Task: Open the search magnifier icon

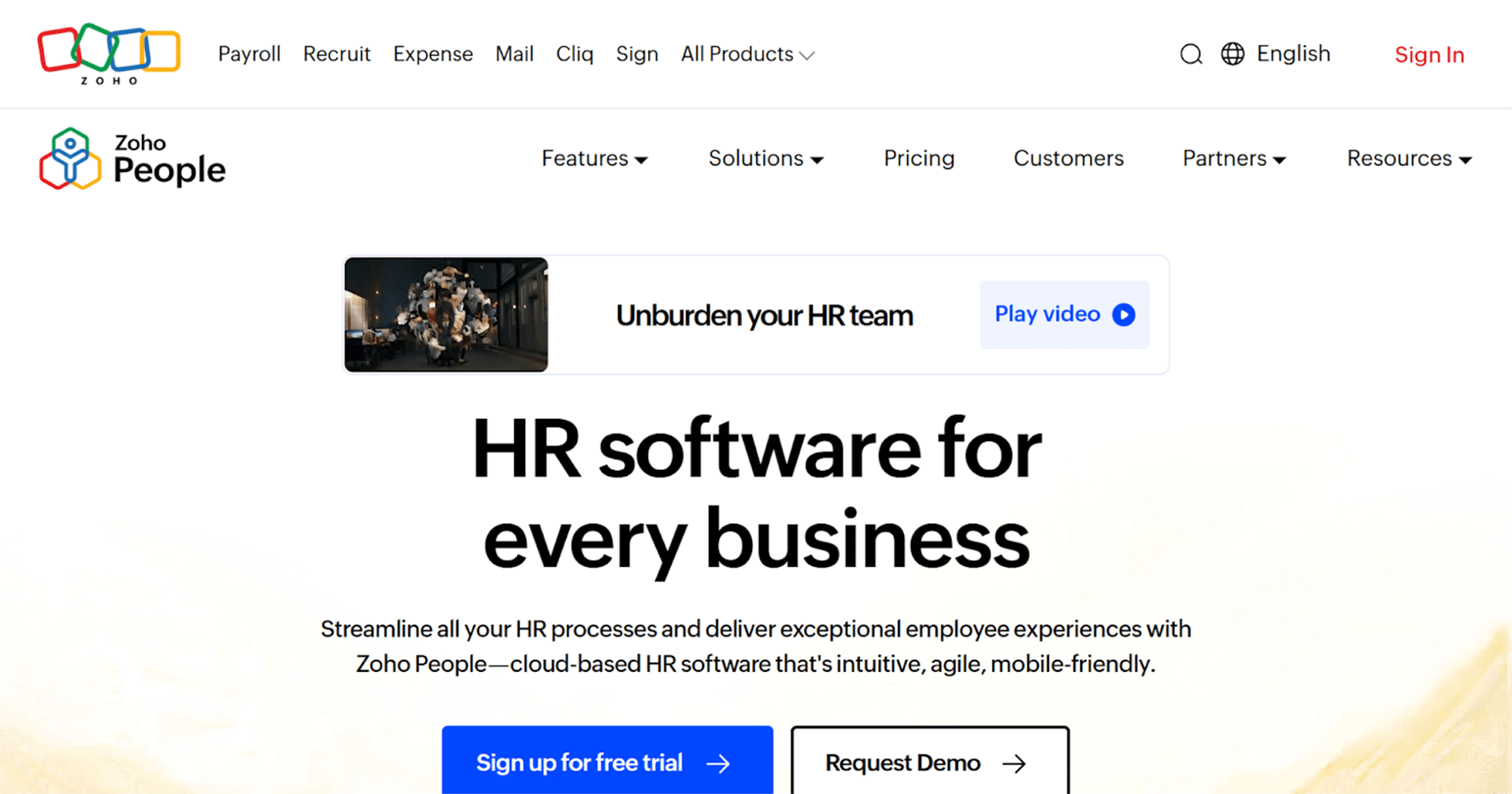Action: (x=1191, y=54)
